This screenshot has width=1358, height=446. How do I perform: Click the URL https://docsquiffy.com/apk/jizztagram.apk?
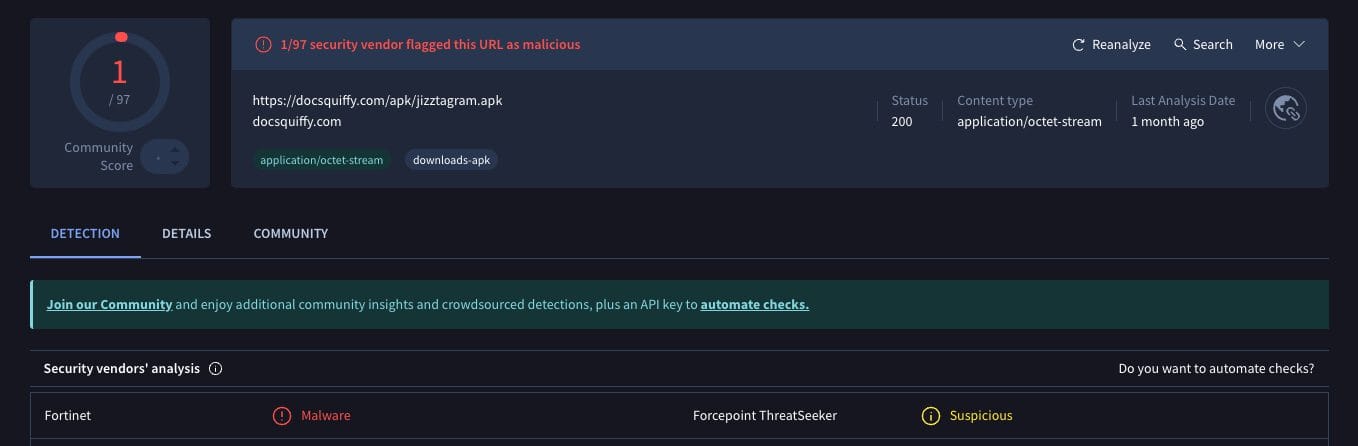click(x=378, y=101)
